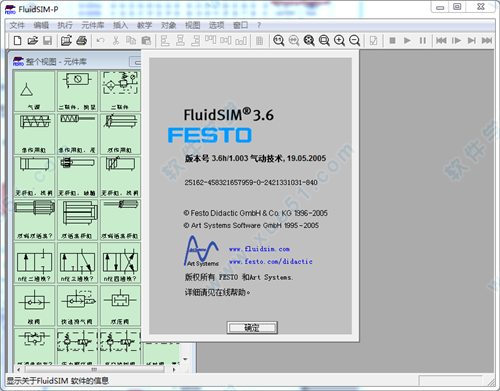
Task: Select the double acting cylinder in second row
Action: 120,134
